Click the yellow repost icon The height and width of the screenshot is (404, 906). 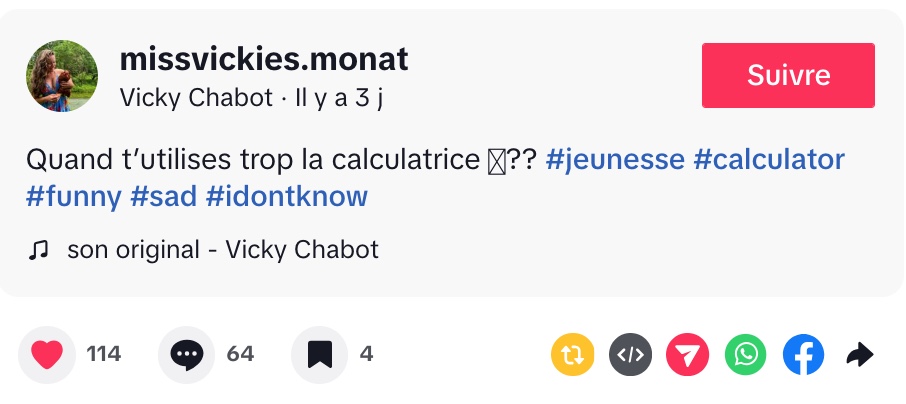[573, 354]
